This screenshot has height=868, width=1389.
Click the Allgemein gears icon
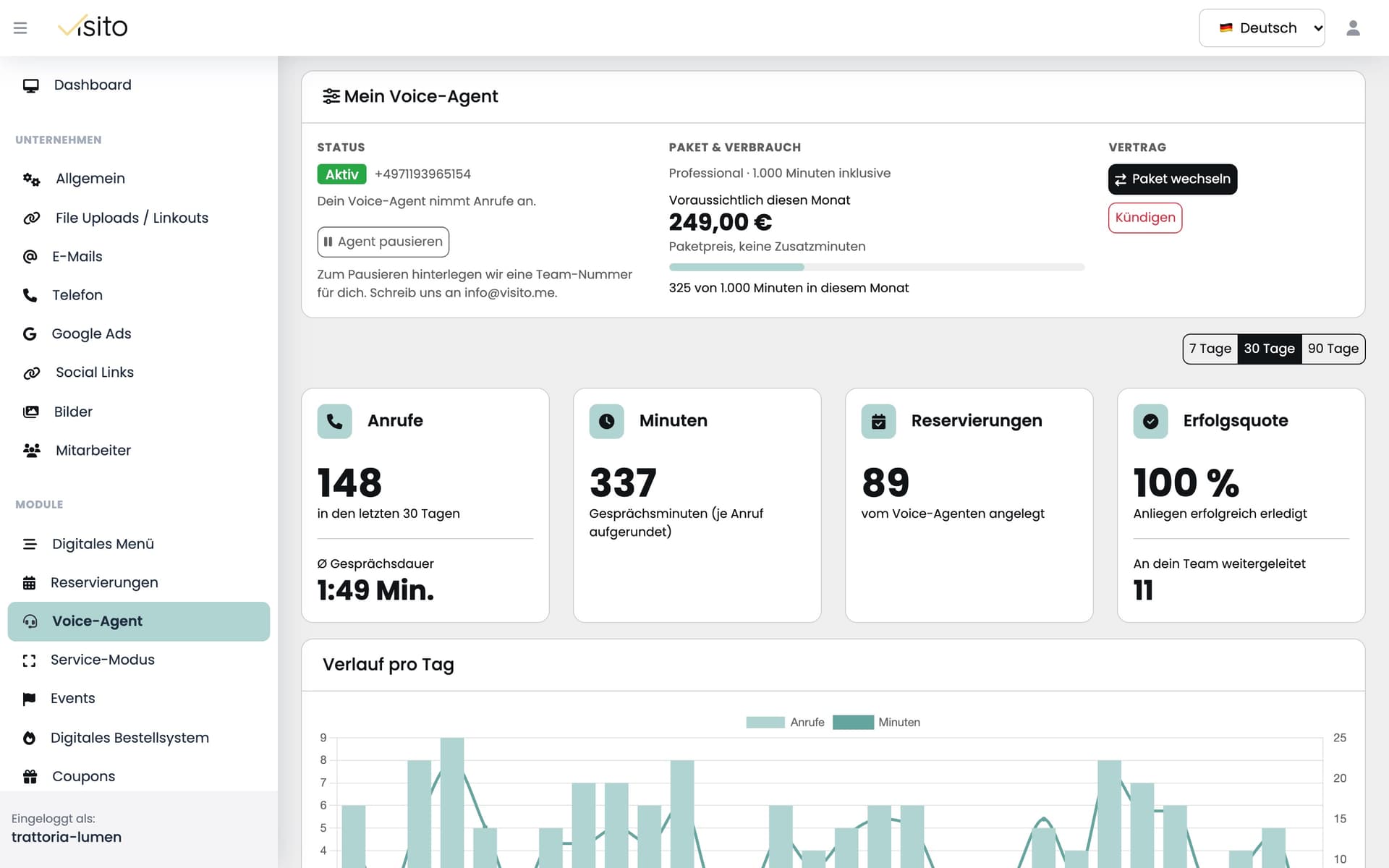click(31, 179)
